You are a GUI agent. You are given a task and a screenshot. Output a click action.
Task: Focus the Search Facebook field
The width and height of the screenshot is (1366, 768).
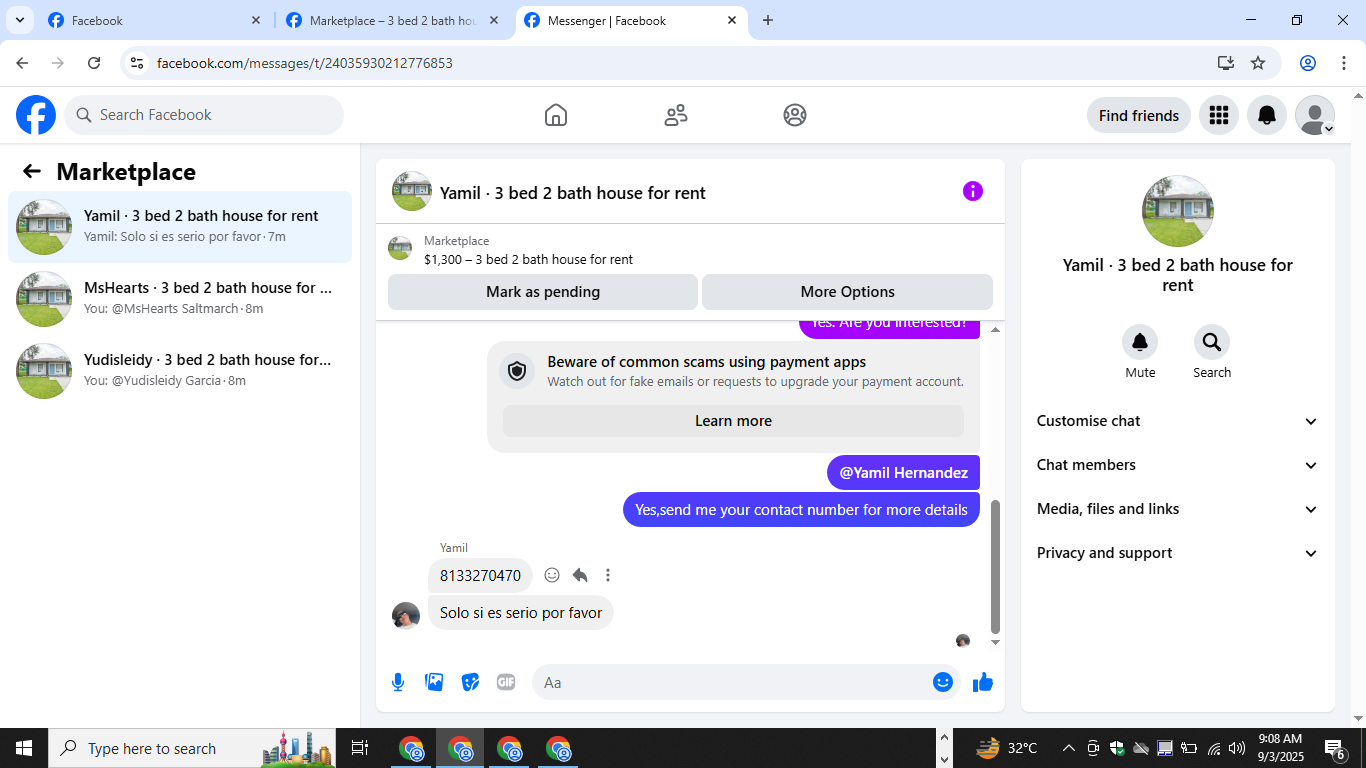(204, 115)
